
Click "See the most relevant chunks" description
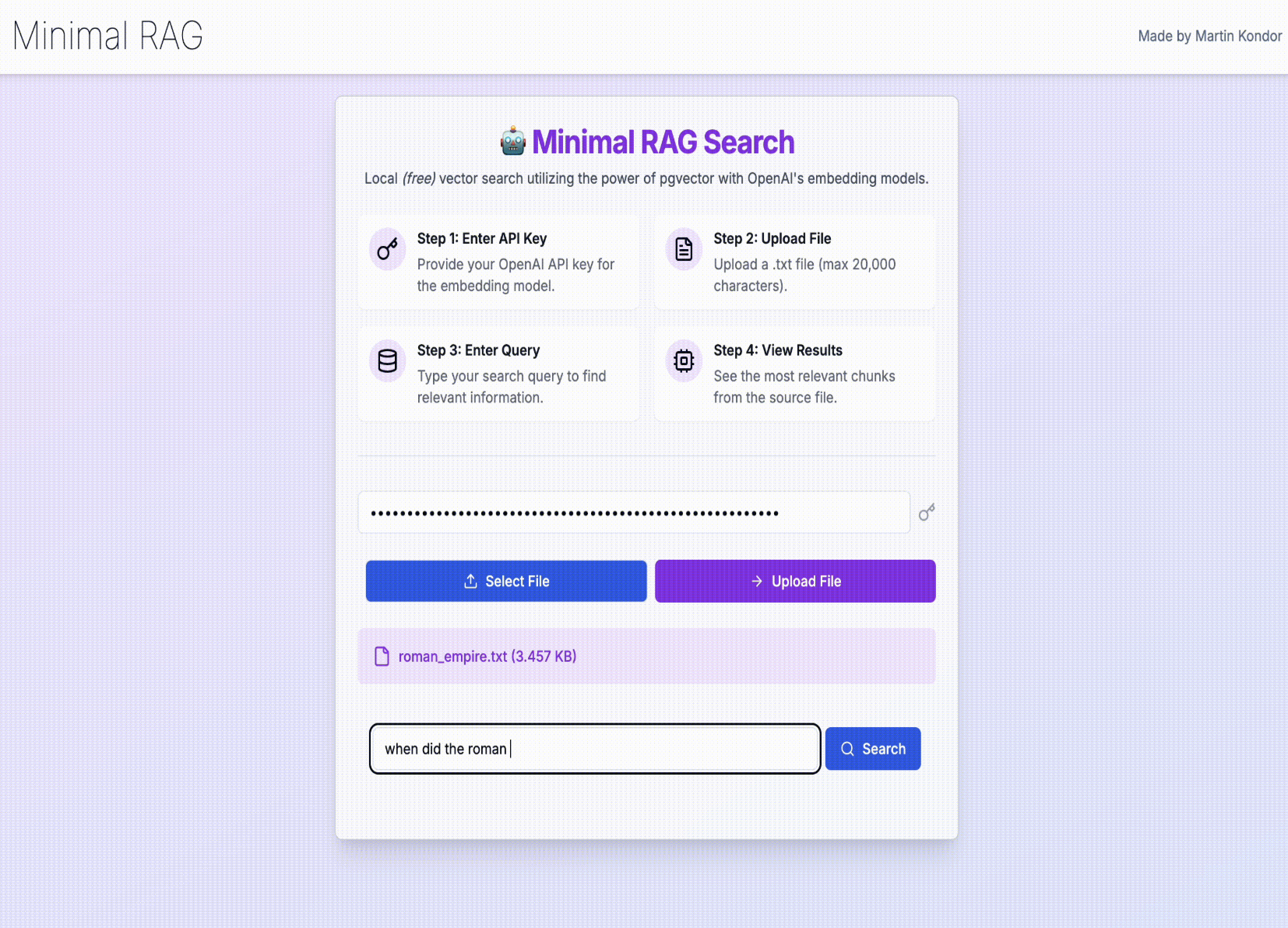click(x=804, y=387)
